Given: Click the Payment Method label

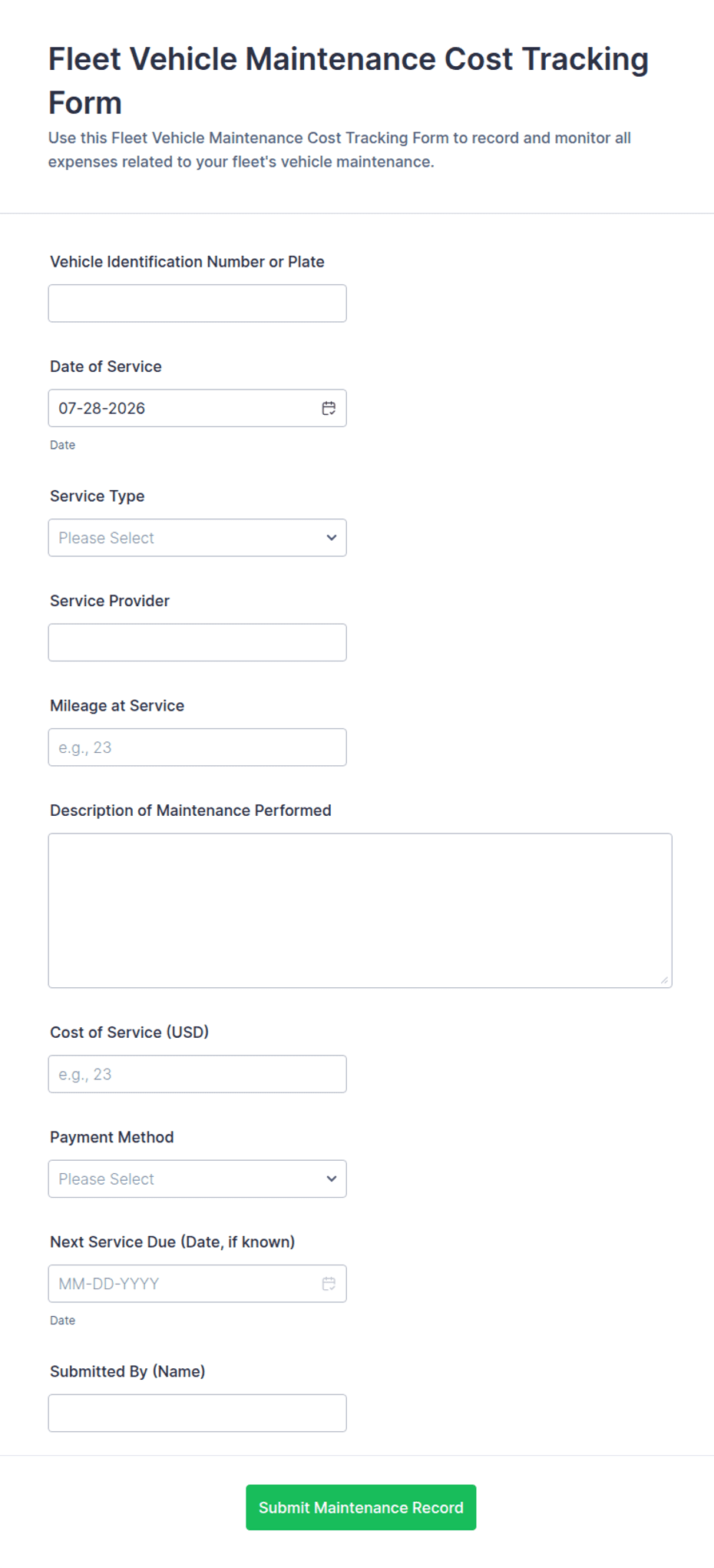Looking at the screenshot, I should (x=112, y=1137).
